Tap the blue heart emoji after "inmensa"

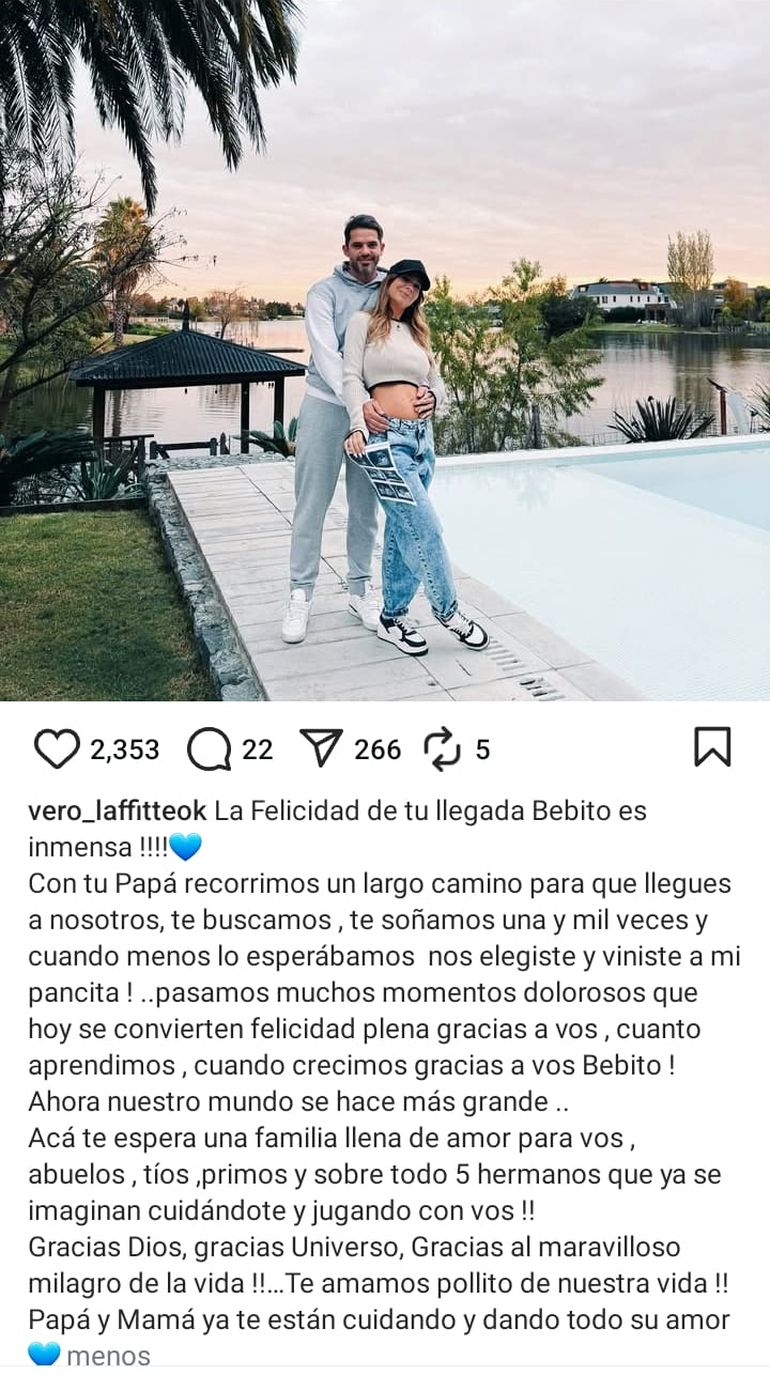185,847
